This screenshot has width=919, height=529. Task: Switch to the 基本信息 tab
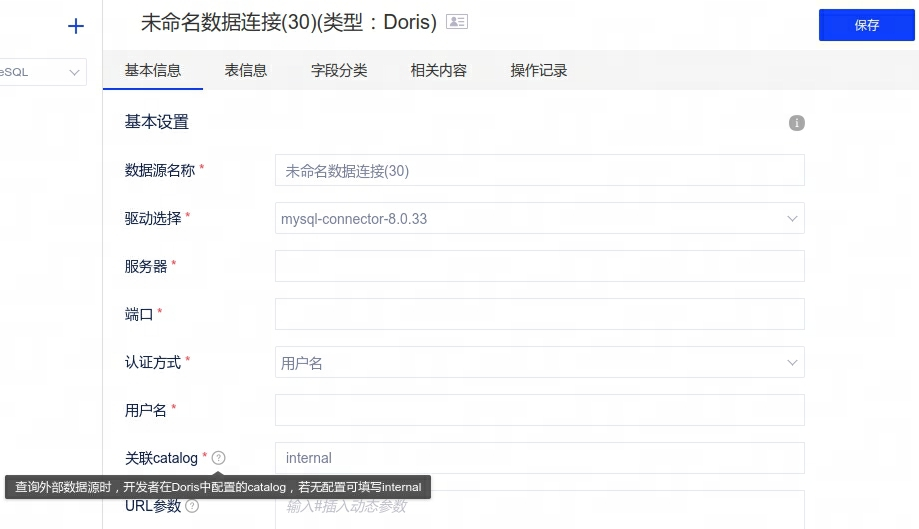click(x=152, y=70)
